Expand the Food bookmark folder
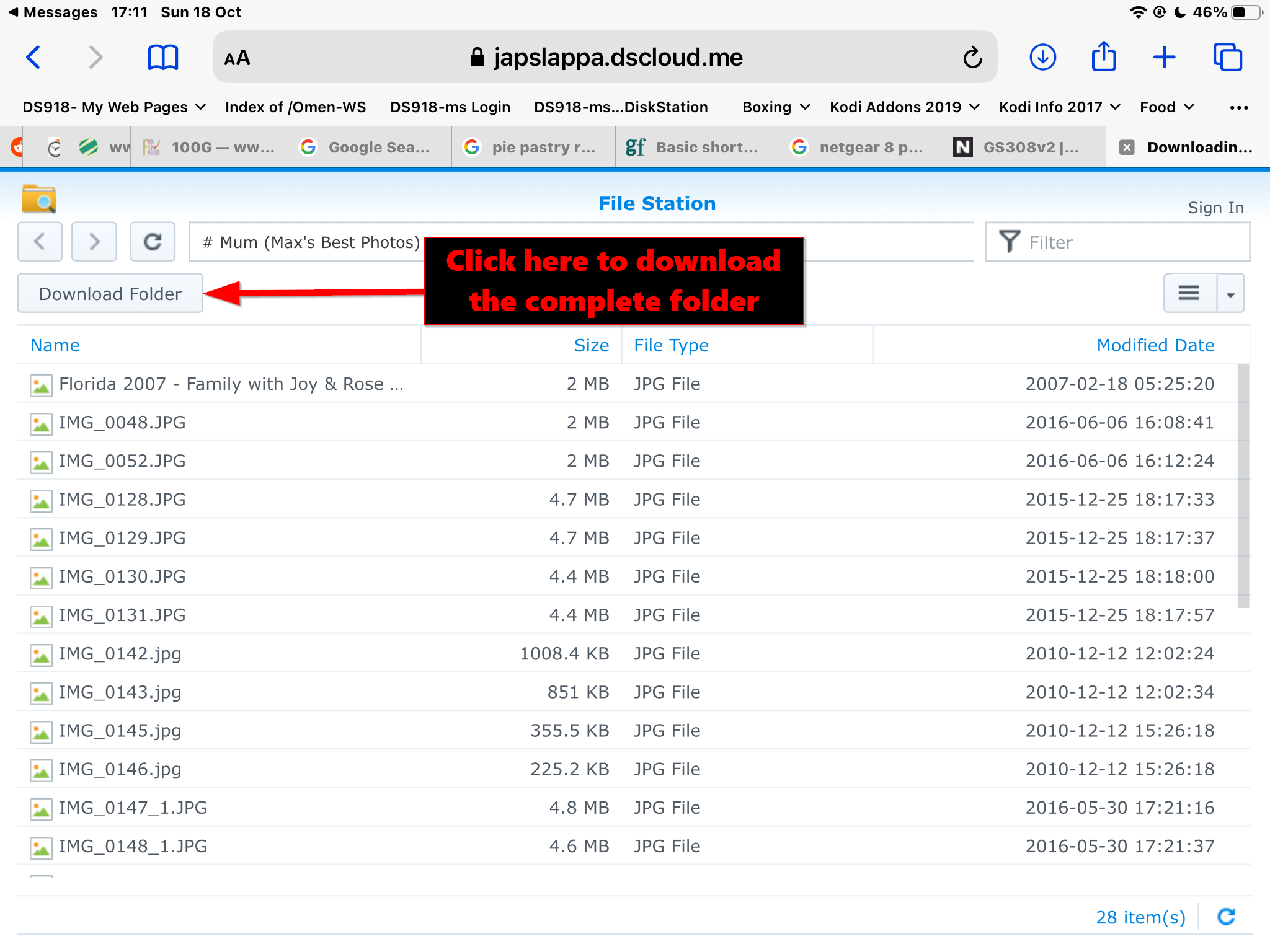 (1167, 107)
